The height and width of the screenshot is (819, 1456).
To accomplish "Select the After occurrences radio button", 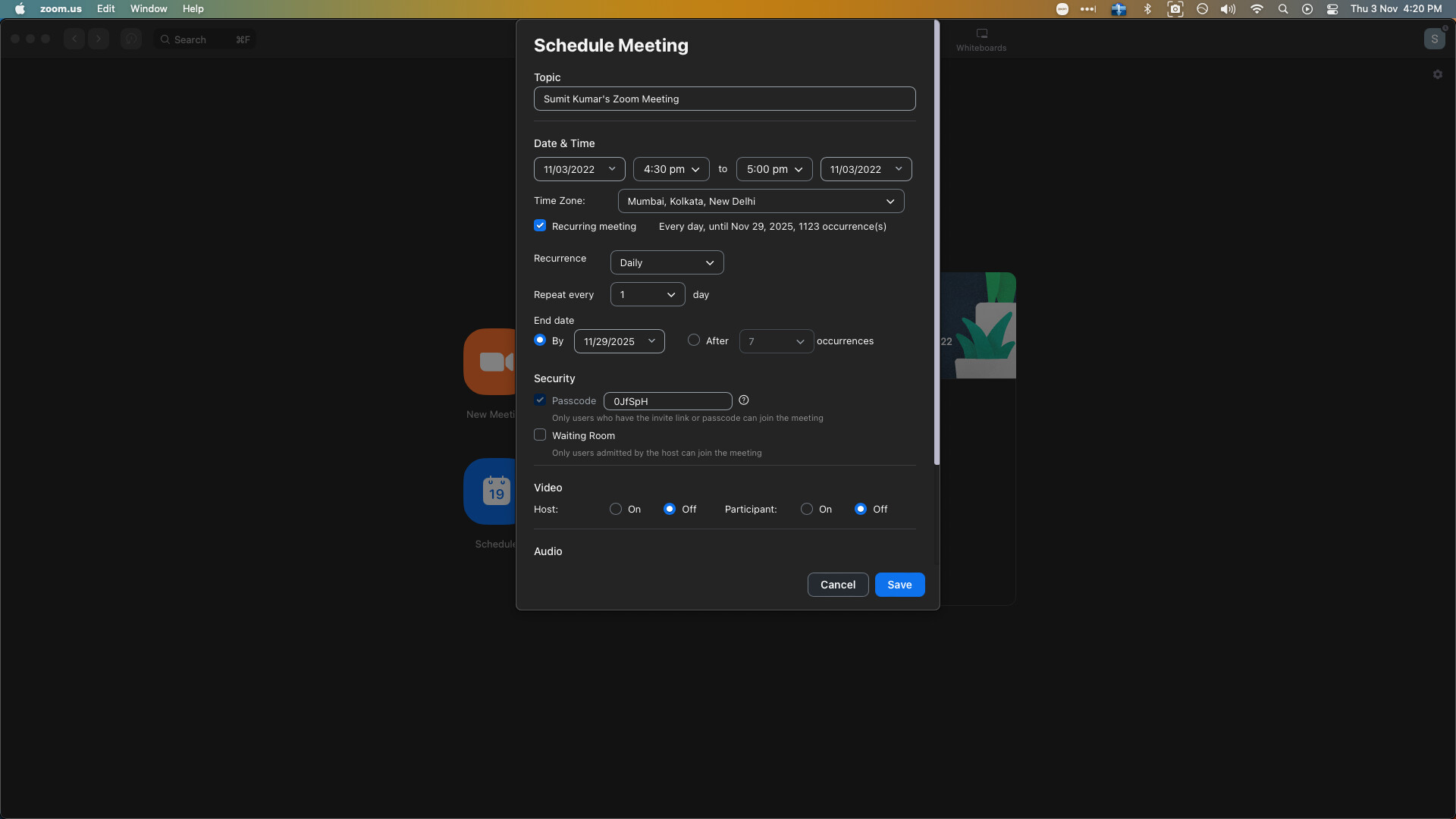I will 693,340.
